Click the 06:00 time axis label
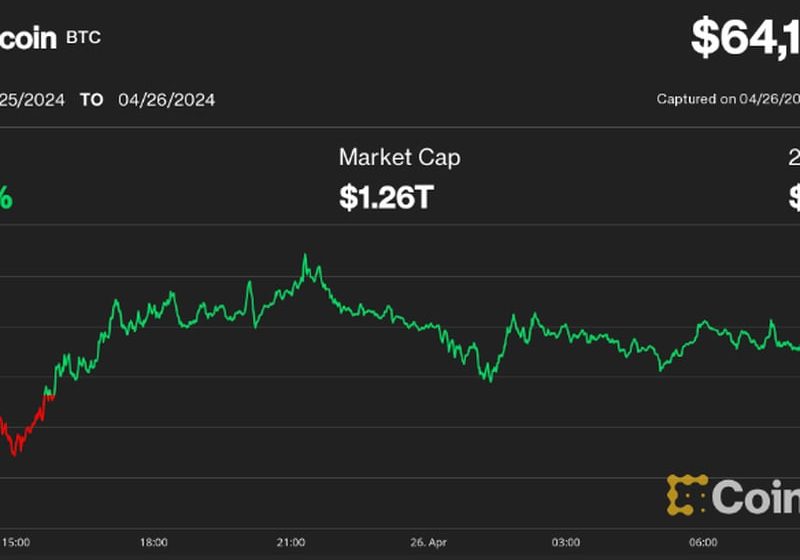Image resolution: width=800 pixels, height=560 pixels. (702, 542)
